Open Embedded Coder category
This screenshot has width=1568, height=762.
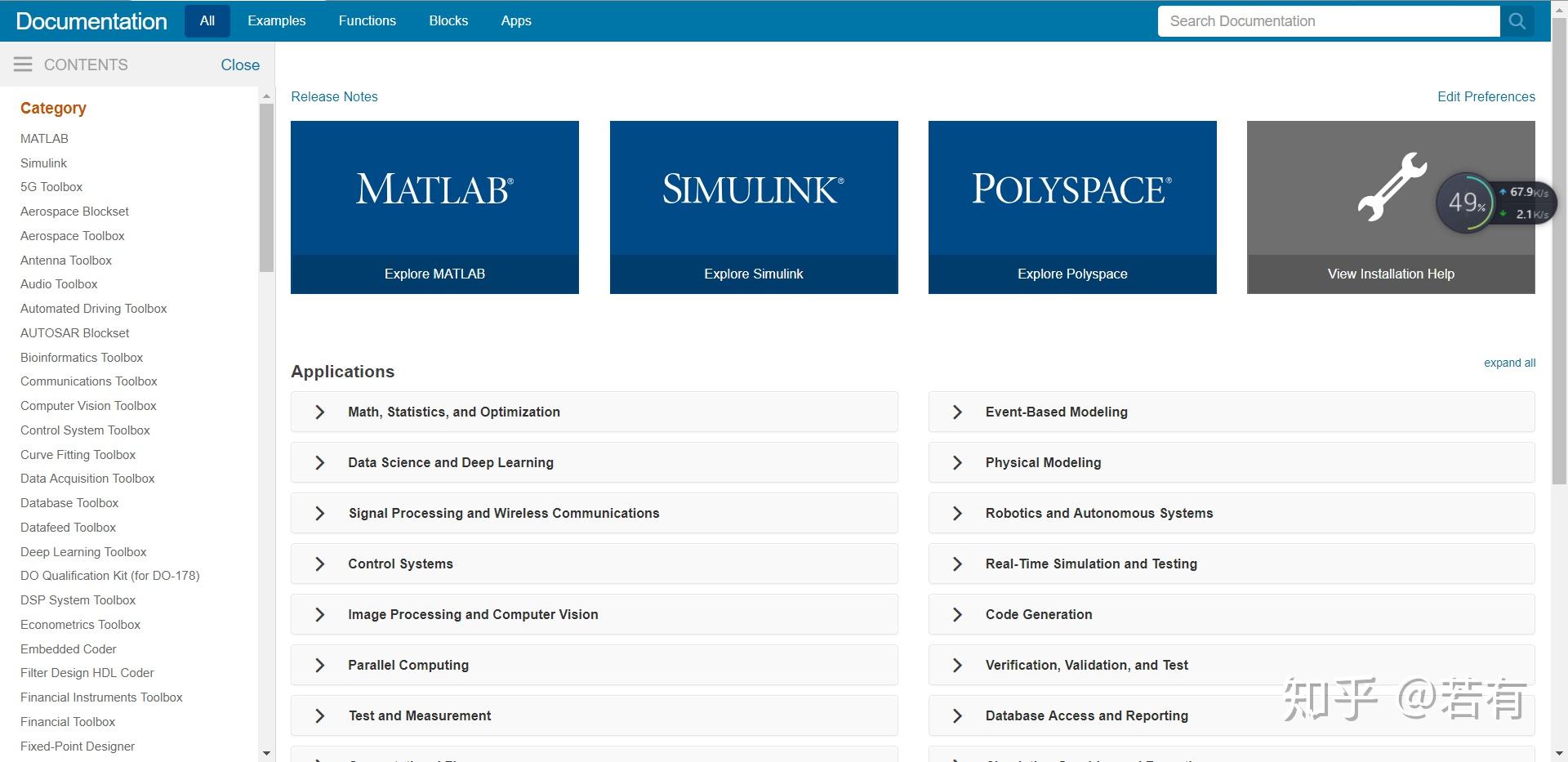tap(69, 649)
